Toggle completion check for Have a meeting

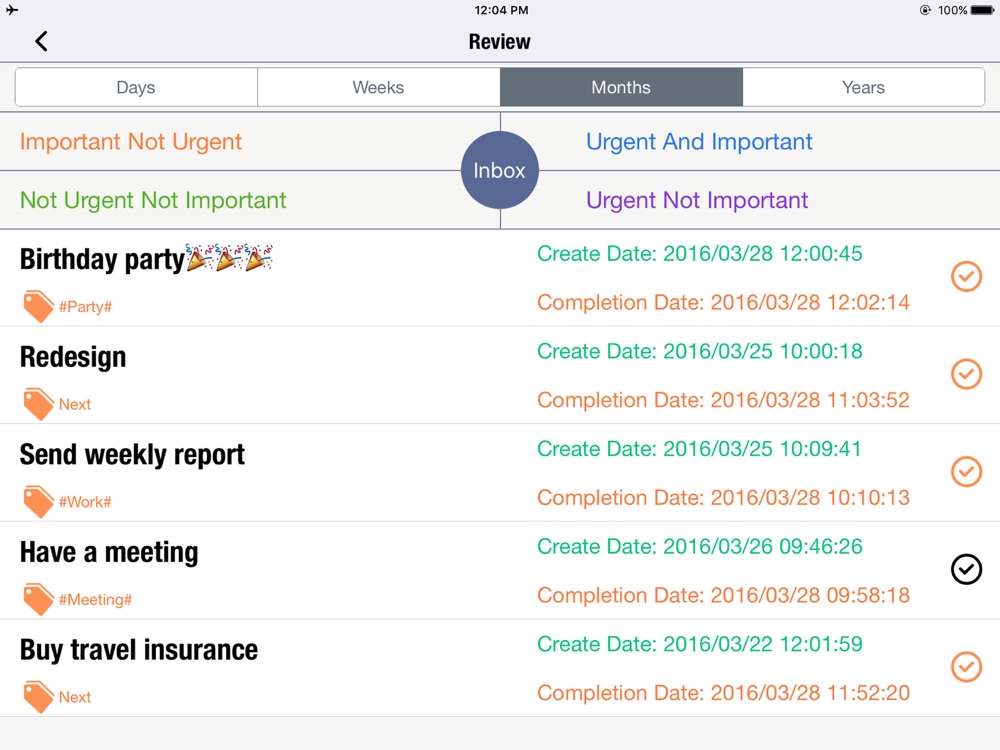pyautogui.click(x=966, y=570)
